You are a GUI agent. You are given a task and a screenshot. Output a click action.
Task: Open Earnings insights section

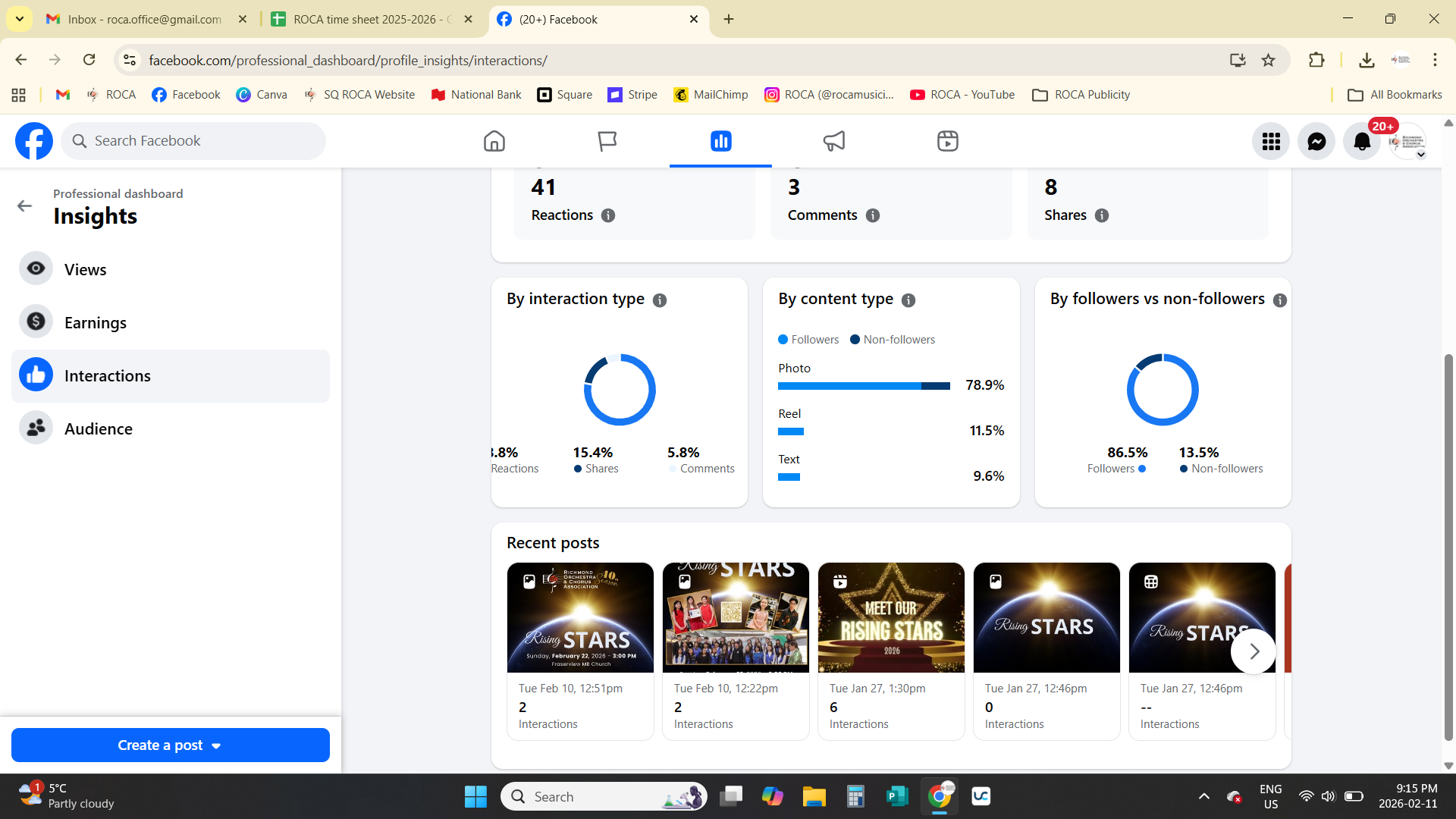96,322
